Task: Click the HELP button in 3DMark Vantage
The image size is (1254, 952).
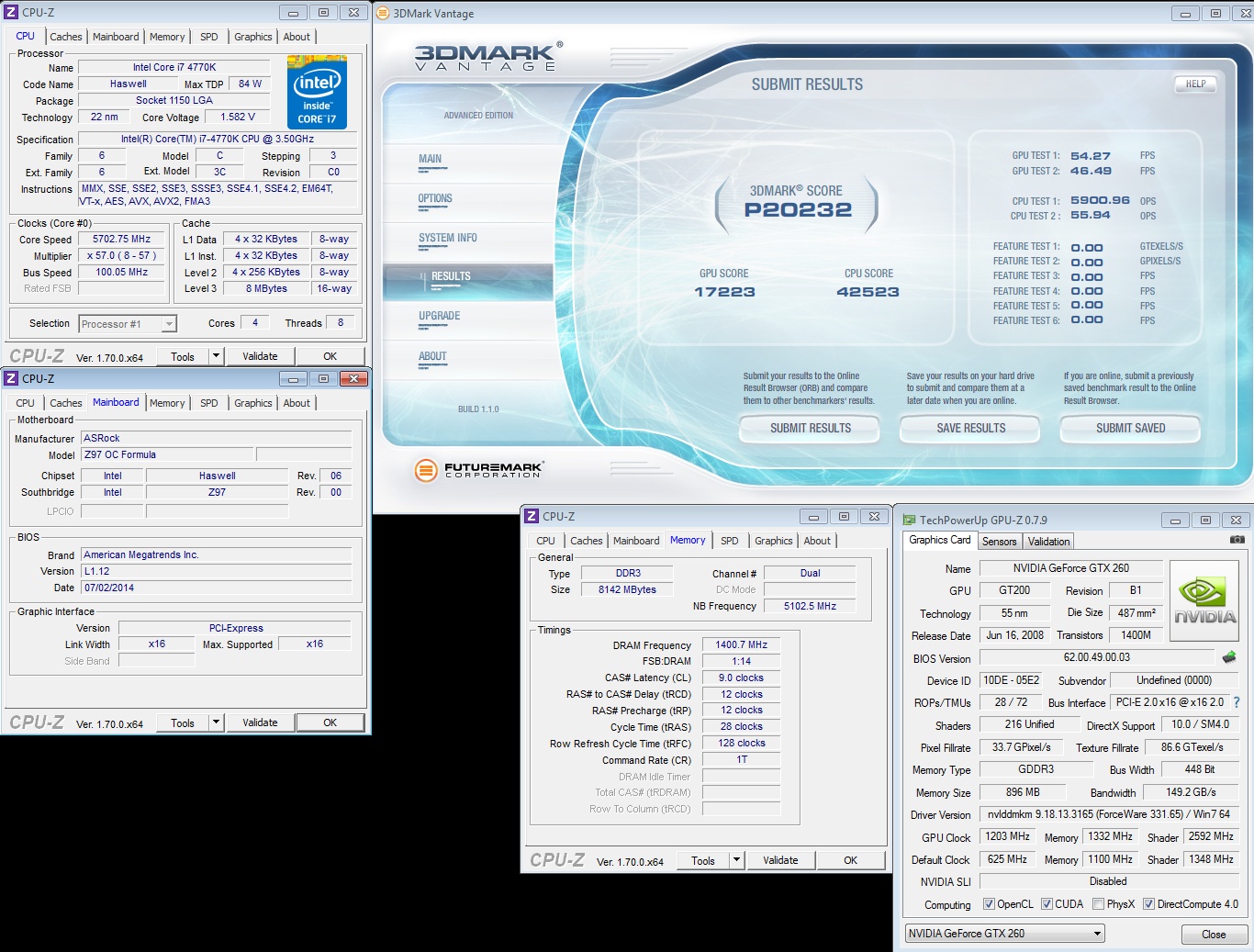Action: 1195,84
